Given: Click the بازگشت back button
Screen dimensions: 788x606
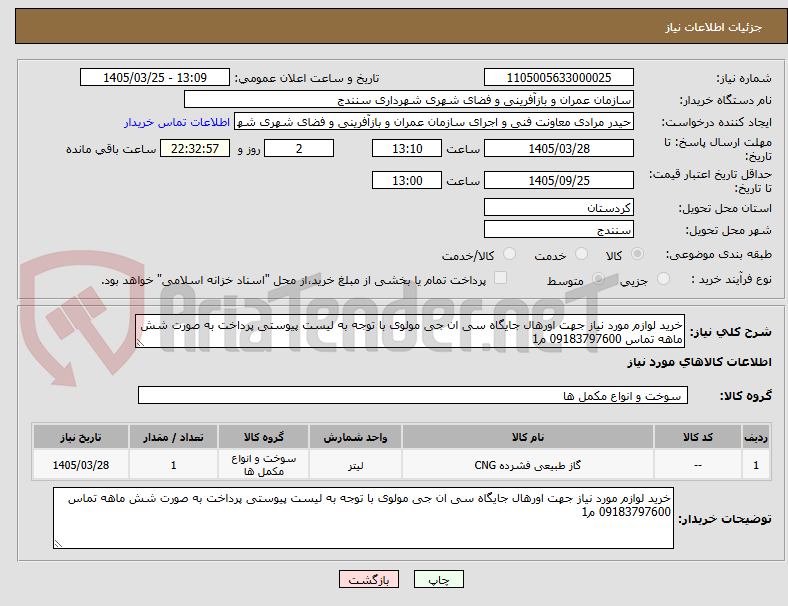Looking at the screenshot, I should [x=369, y=579].
